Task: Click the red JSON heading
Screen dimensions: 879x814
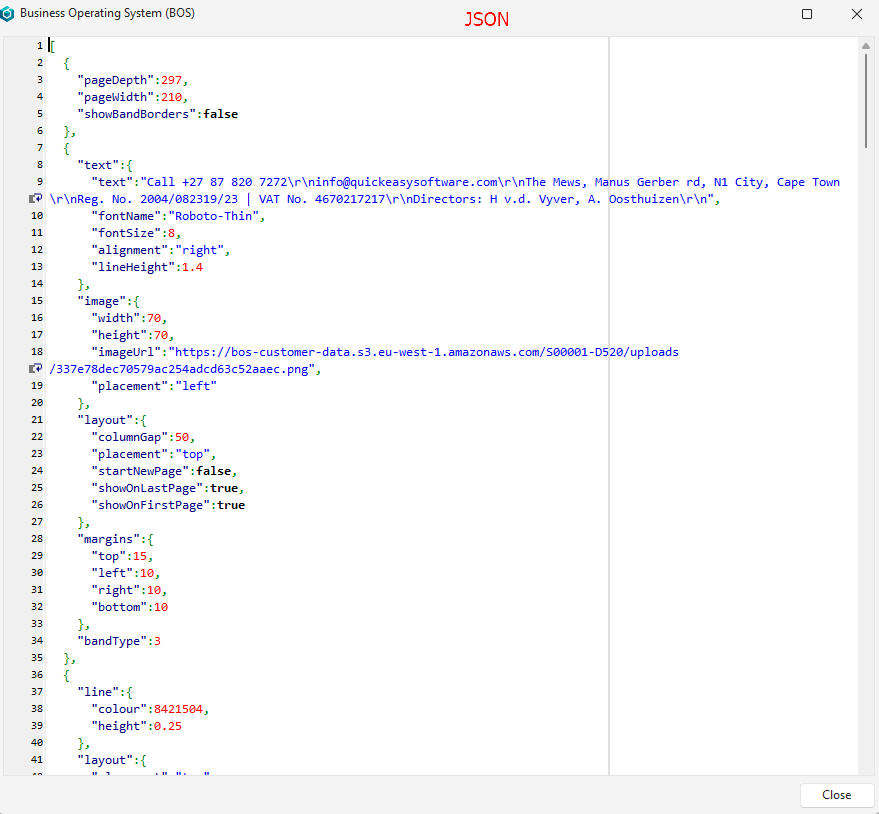Action: click(487, 19)
